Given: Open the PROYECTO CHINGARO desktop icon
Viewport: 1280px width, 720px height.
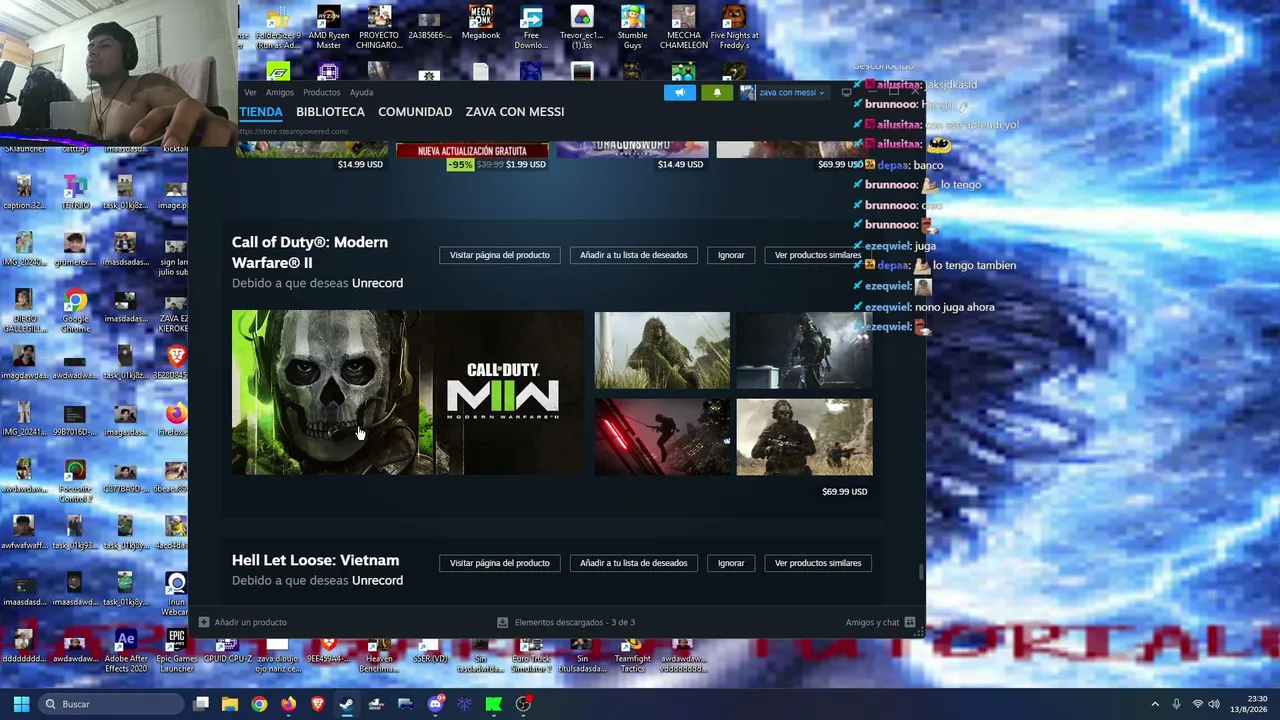Looking at the screenshot, I should pyautogui.click(x=379, y=28).
